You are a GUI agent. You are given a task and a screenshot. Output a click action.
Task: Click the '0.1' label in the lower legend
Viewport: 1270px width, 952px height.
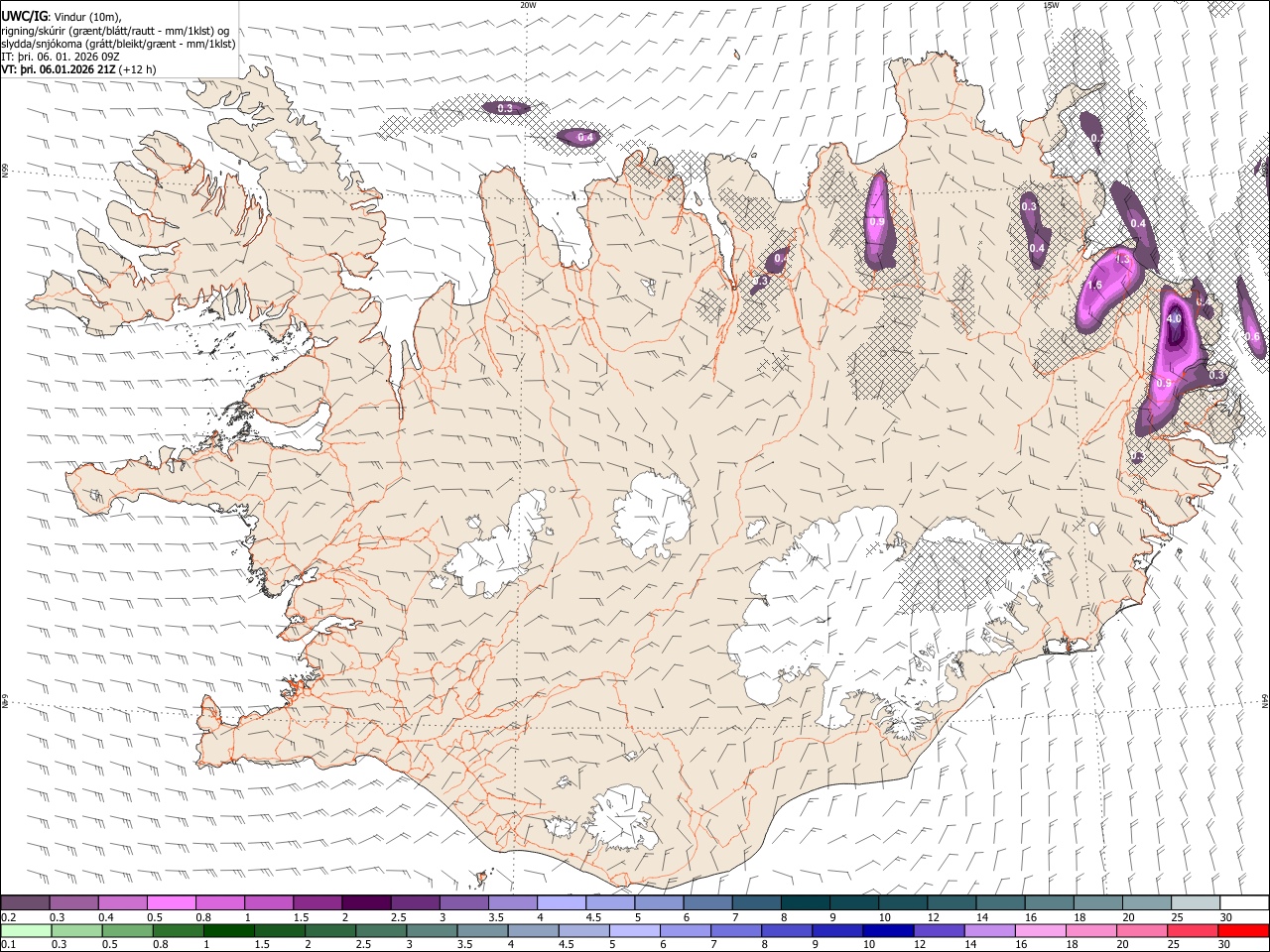tap(9, 945)
